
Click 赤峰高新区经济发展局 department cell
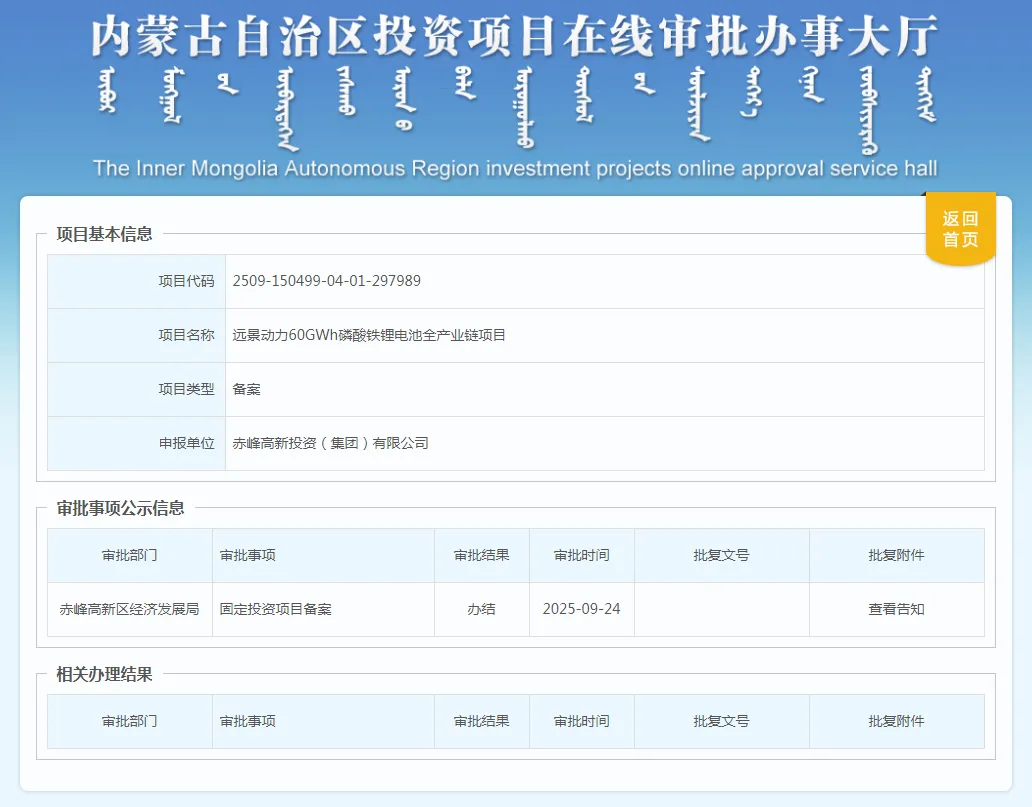point(130,610)
